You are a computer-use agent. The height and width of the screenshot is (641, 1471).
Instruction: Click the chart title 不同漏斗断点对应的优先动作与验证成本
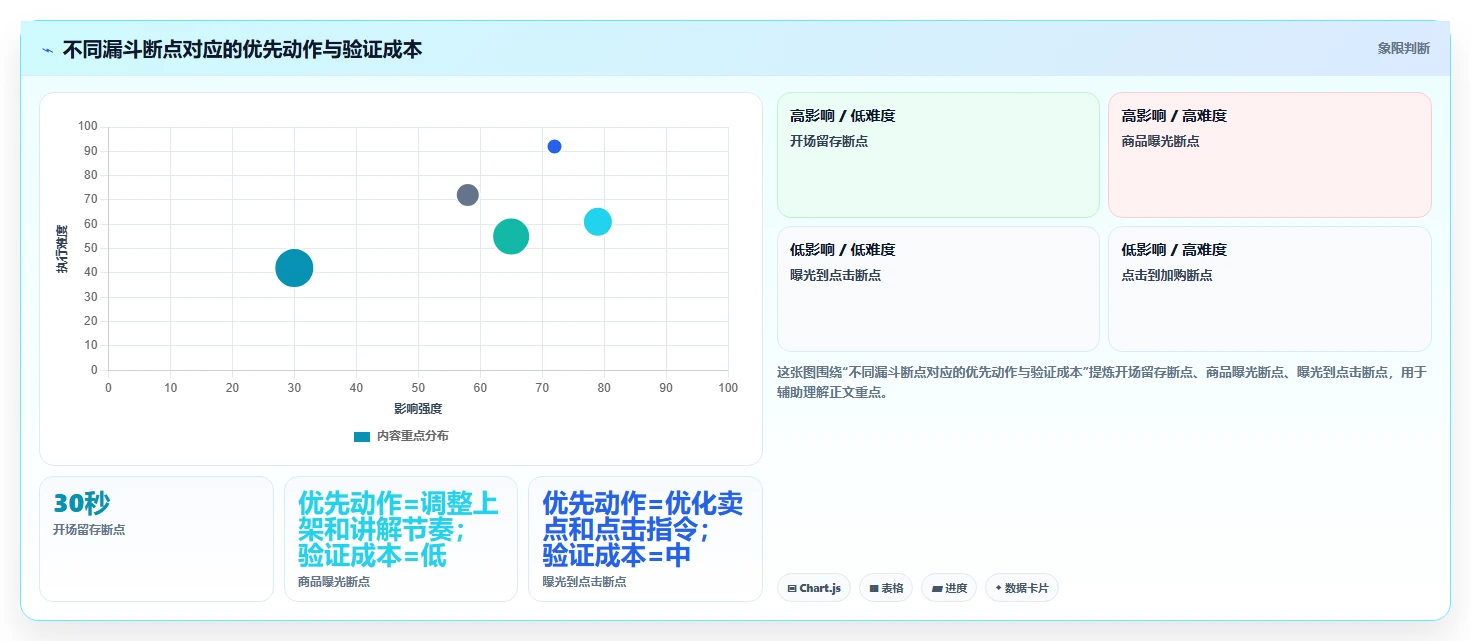(x=242, y=49)
